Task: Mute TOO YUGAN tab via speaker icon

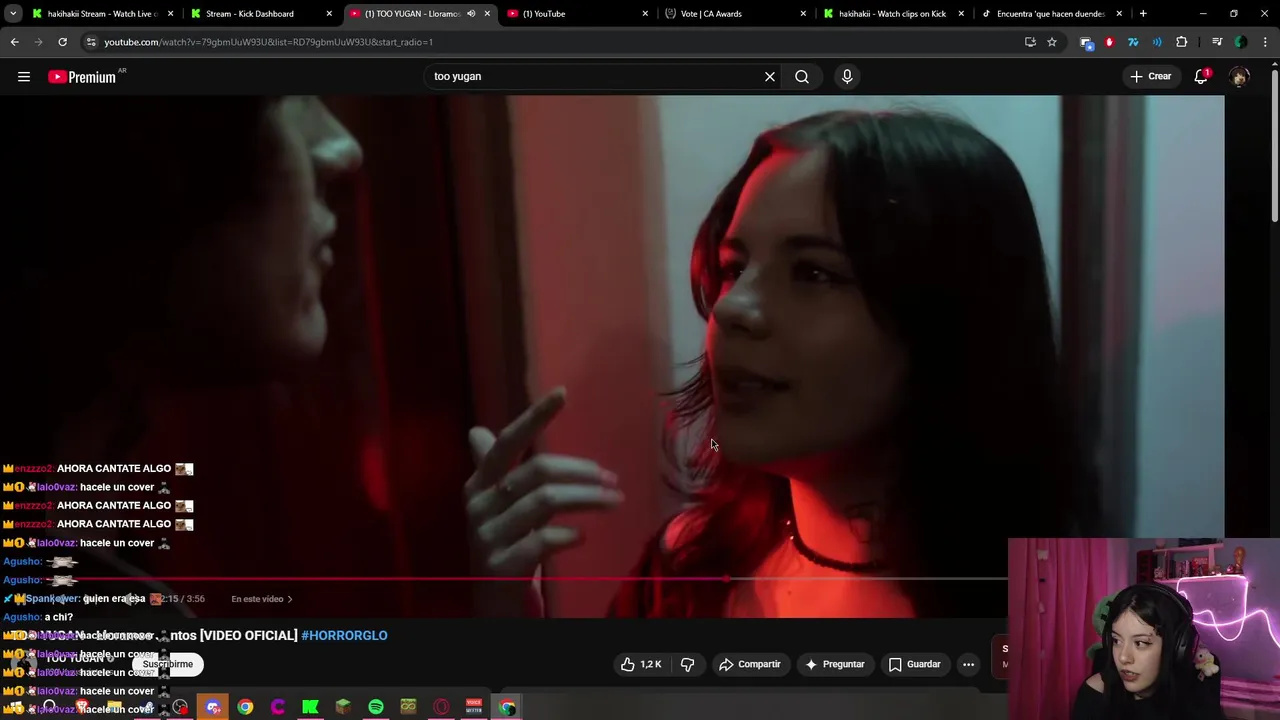Action: 471,14
